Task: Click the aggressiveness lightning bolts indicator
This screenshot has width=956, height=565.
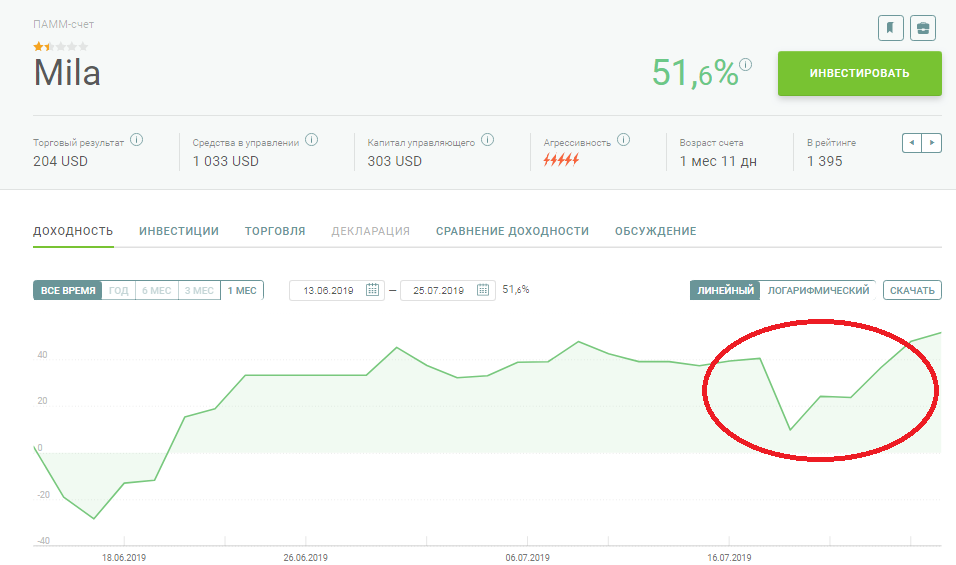Action: 561,160
